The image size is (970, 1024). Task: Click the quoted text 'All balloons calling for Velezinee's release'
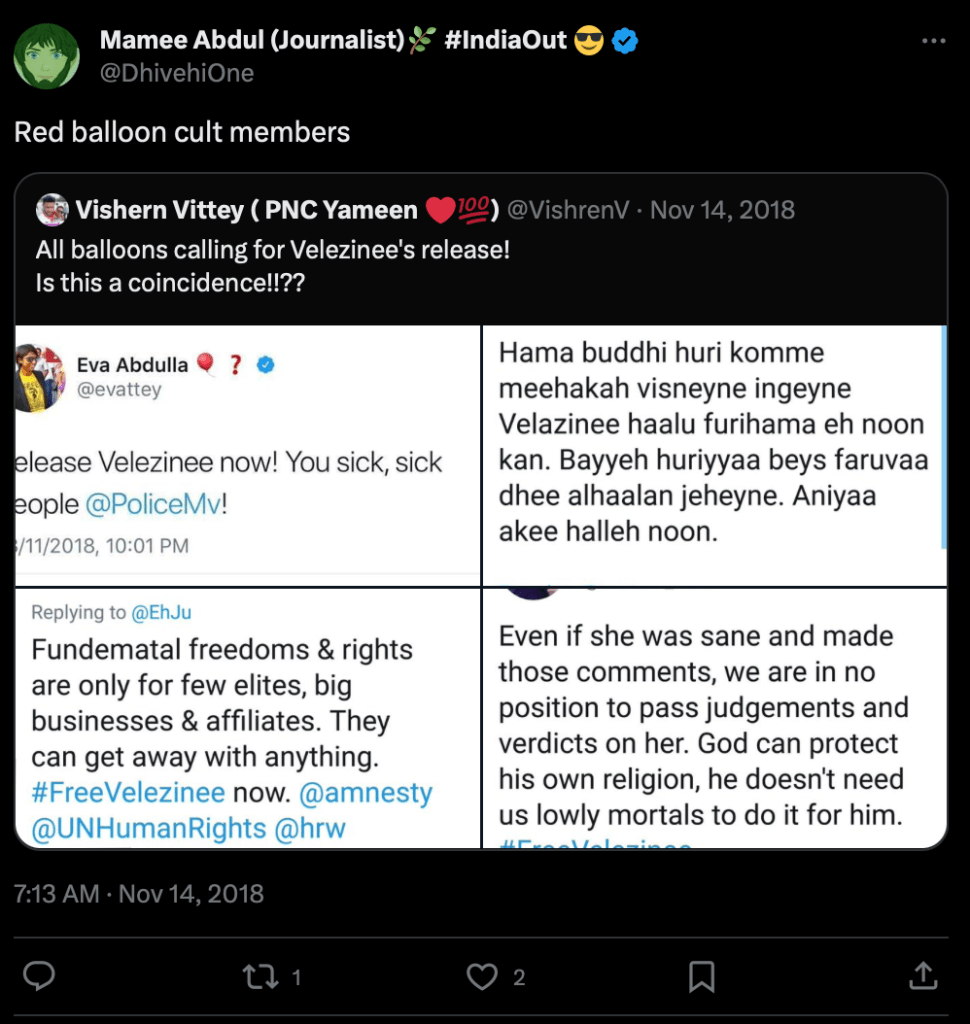tap(272, 250)
